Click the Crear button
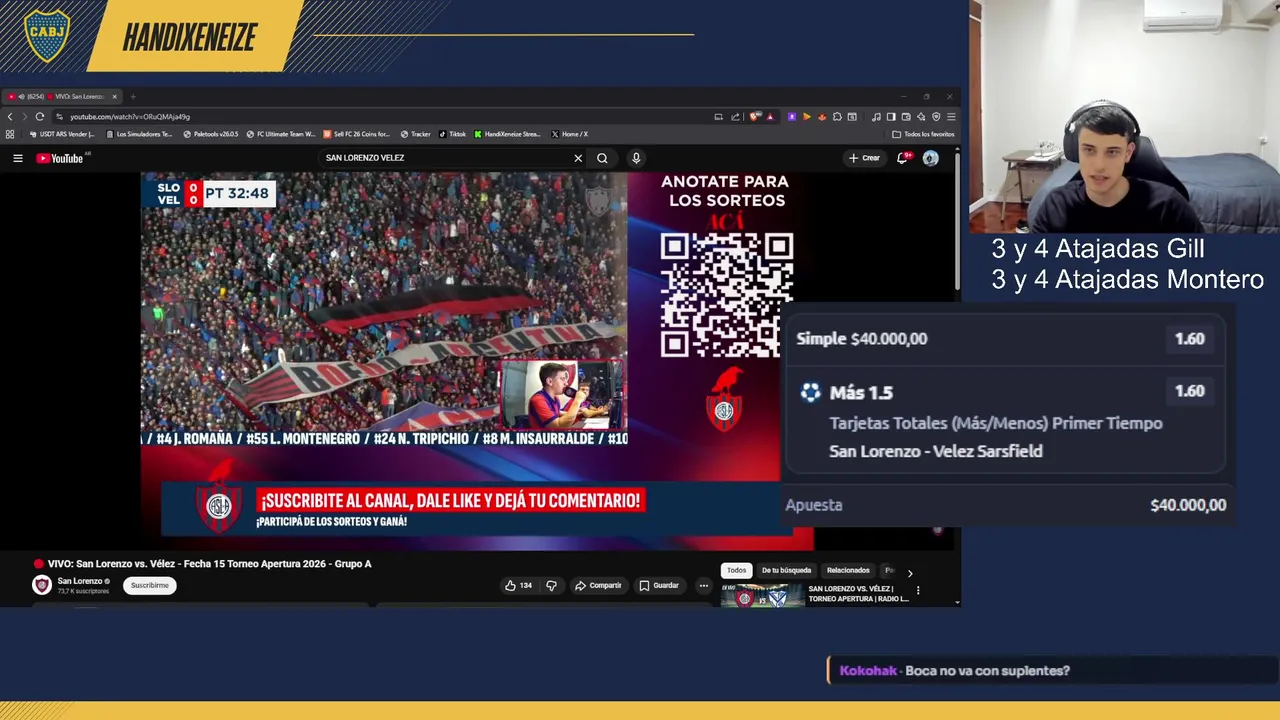Screen dimensions: 1280x720 [x=864, y=158]
